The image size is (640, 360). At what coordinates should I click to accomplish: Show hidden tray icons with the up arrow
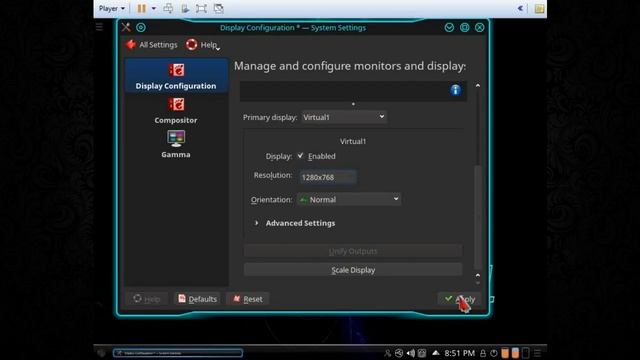click(436, 353)
